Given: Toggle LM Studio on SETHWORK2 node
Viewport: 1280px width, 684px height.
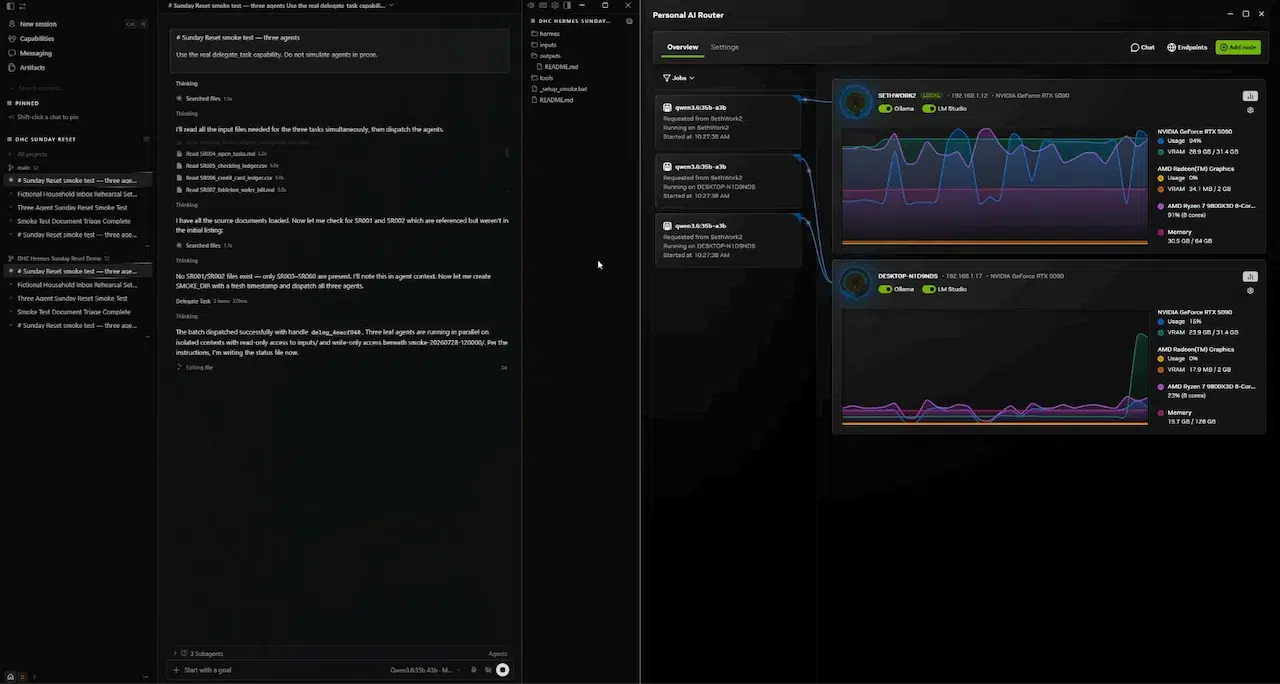Looking at the screenshot, I should point(929,109).
